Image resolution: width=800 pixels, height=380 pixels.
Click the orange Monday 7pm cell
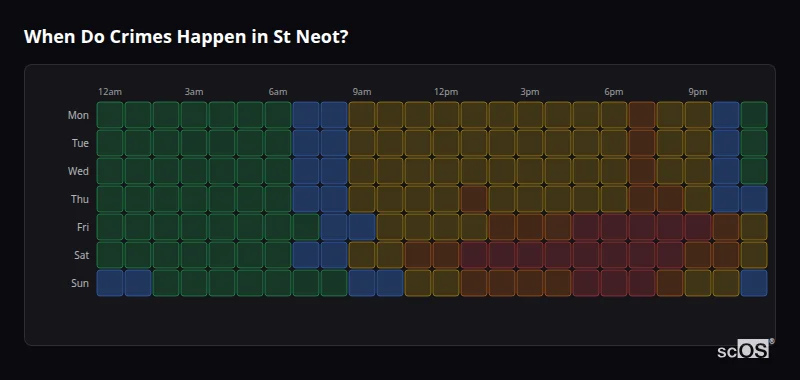pyautogui.click(x=642, y=115)
